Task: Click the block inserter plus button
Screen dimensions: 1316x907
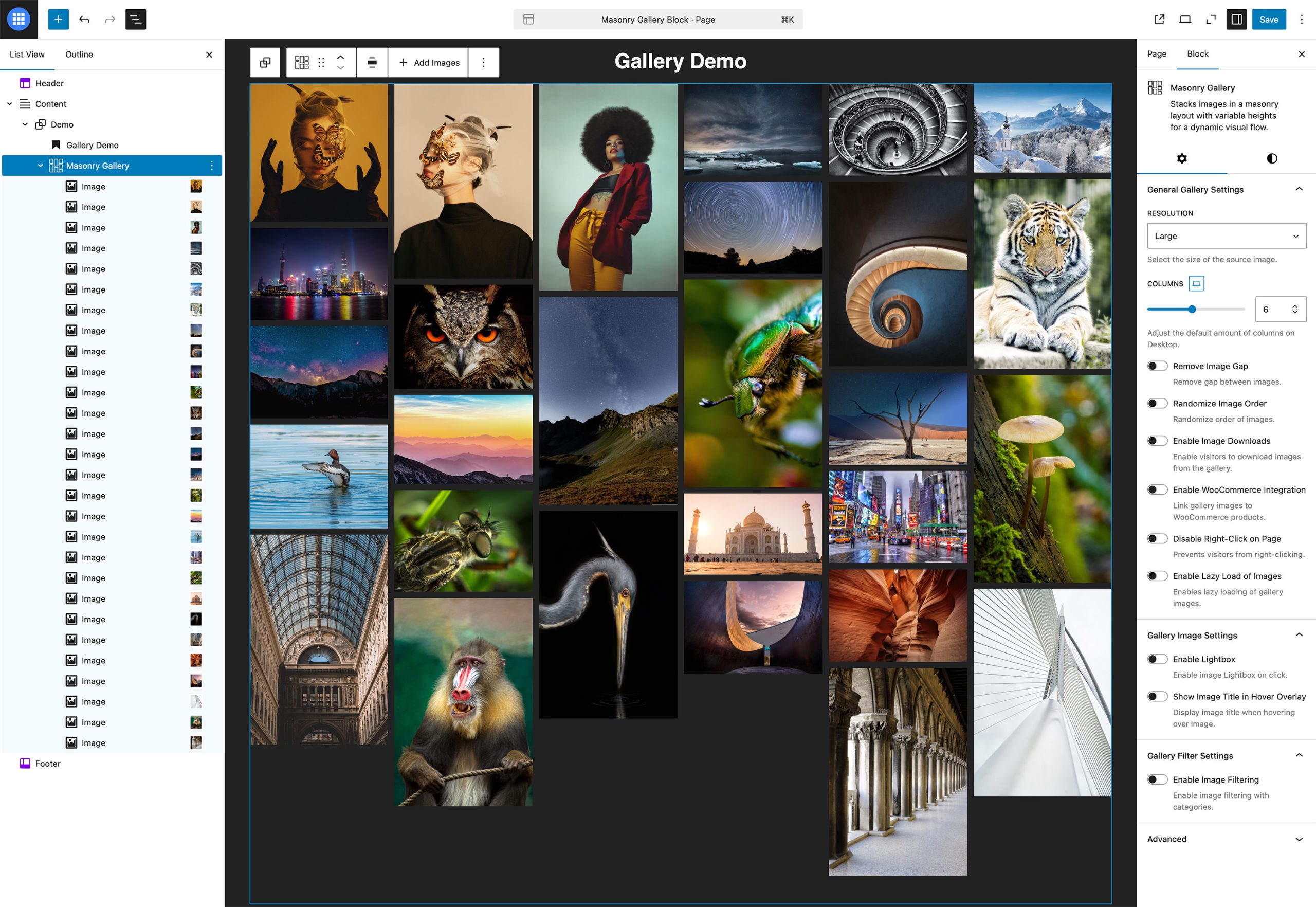Action: pyautogui.click(x=58, y=20)
